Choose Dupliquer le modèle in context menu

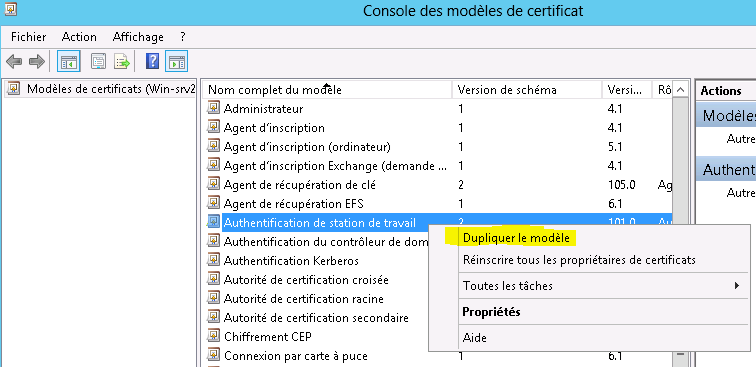516,238
